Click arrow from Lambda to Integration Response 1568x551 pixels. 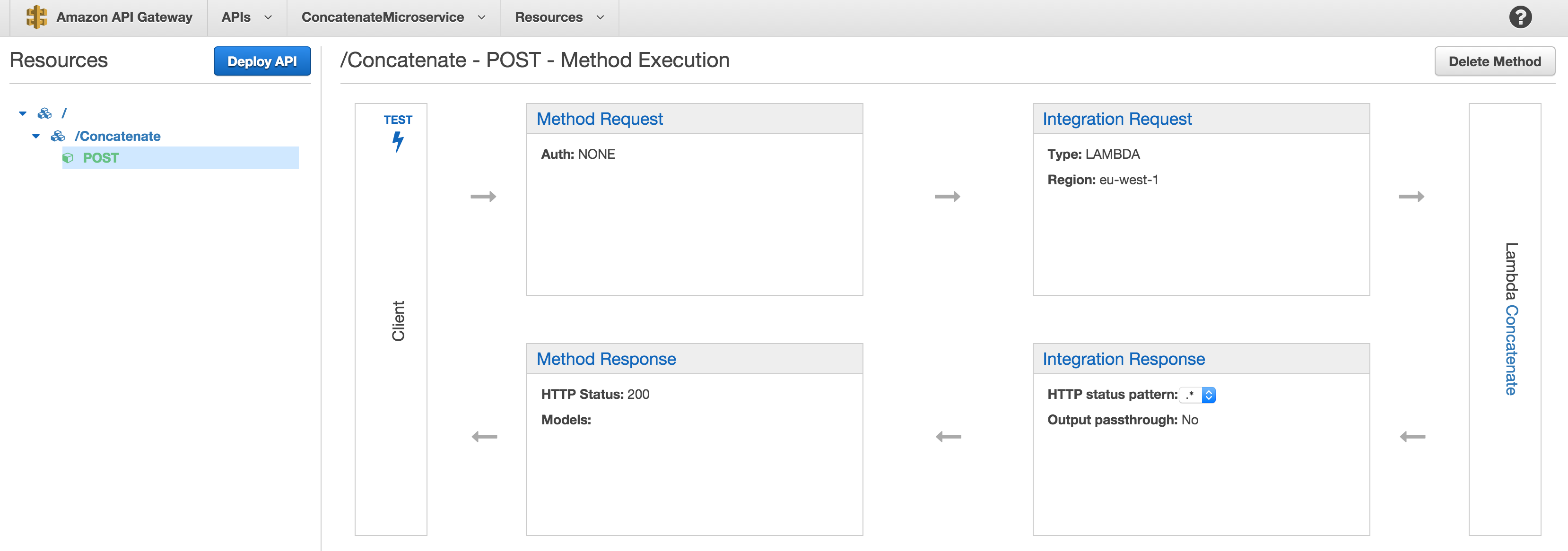(x=1412, y=437)
